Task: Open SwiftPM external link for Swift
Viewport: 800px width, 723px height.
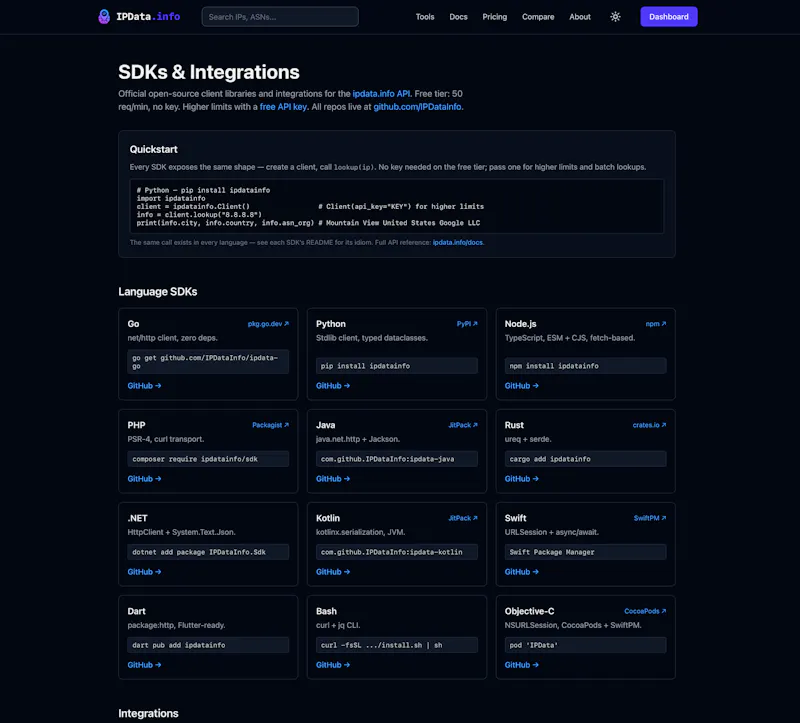Action: [650, 518]
